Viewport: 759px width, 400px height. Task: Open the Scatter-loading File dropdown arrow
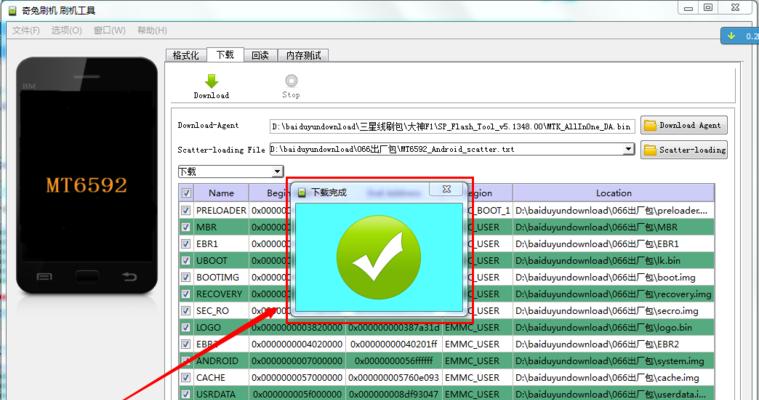click(x=628, y=149)
